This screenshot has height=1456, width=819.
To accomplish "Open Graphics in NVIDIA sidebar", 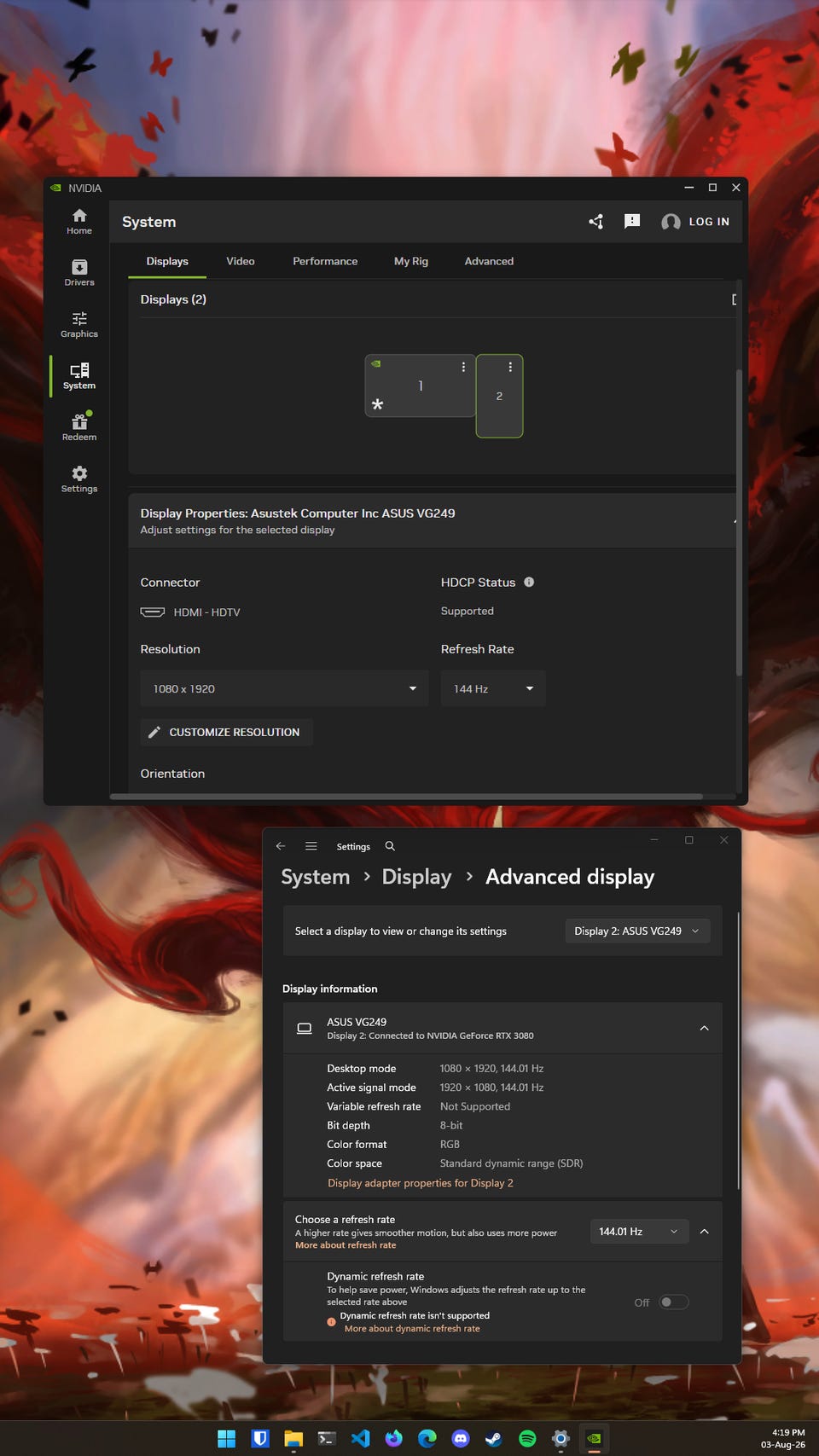I will pos(79,325).
